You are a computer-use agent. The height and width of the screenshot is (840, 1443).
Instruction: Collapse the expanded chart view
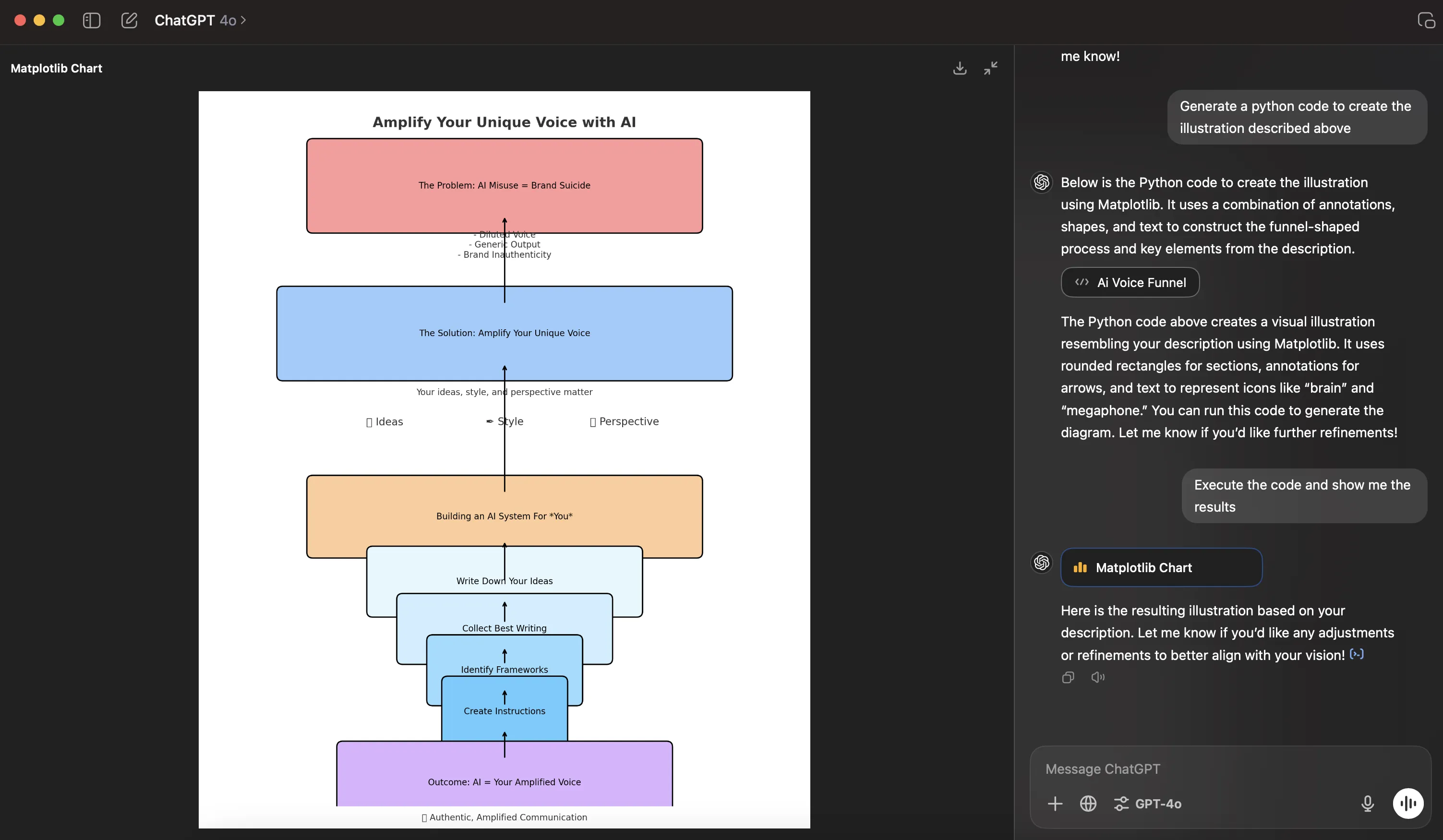pos(991,68)
